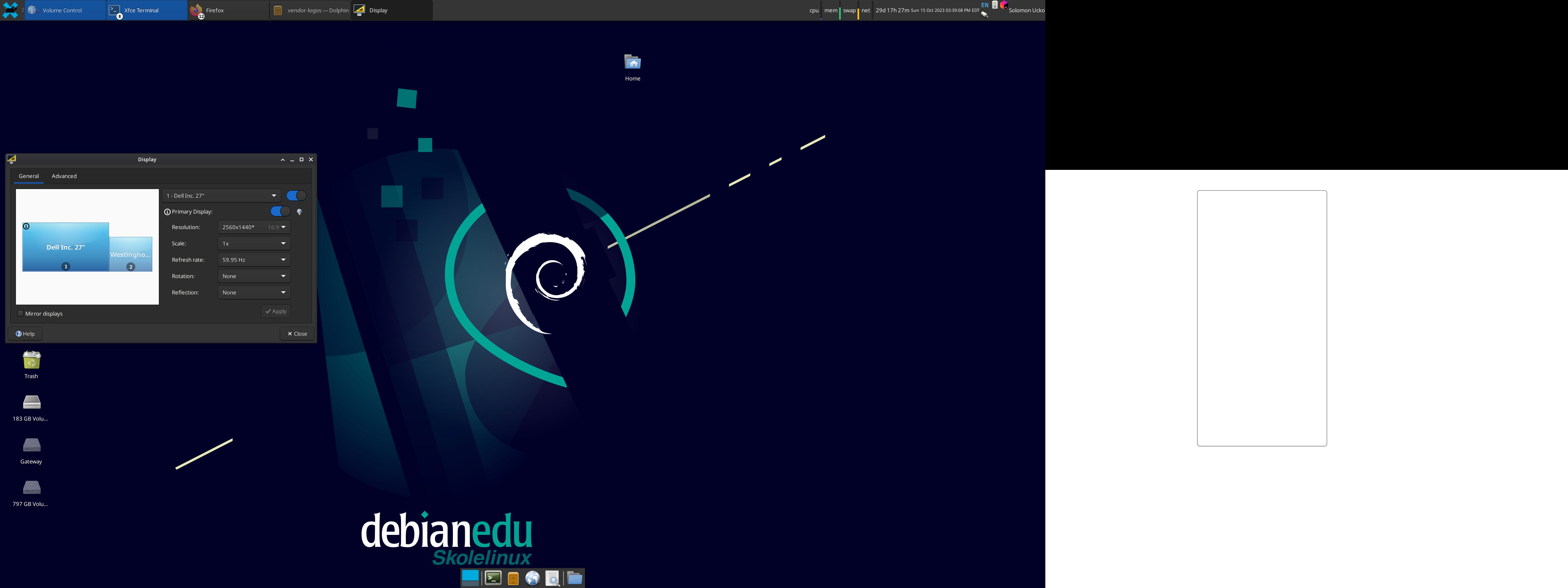This screenshot has height=588, width=1568.
Task: Click the lightbulb identify displays icon
Action: click(299, 212)
